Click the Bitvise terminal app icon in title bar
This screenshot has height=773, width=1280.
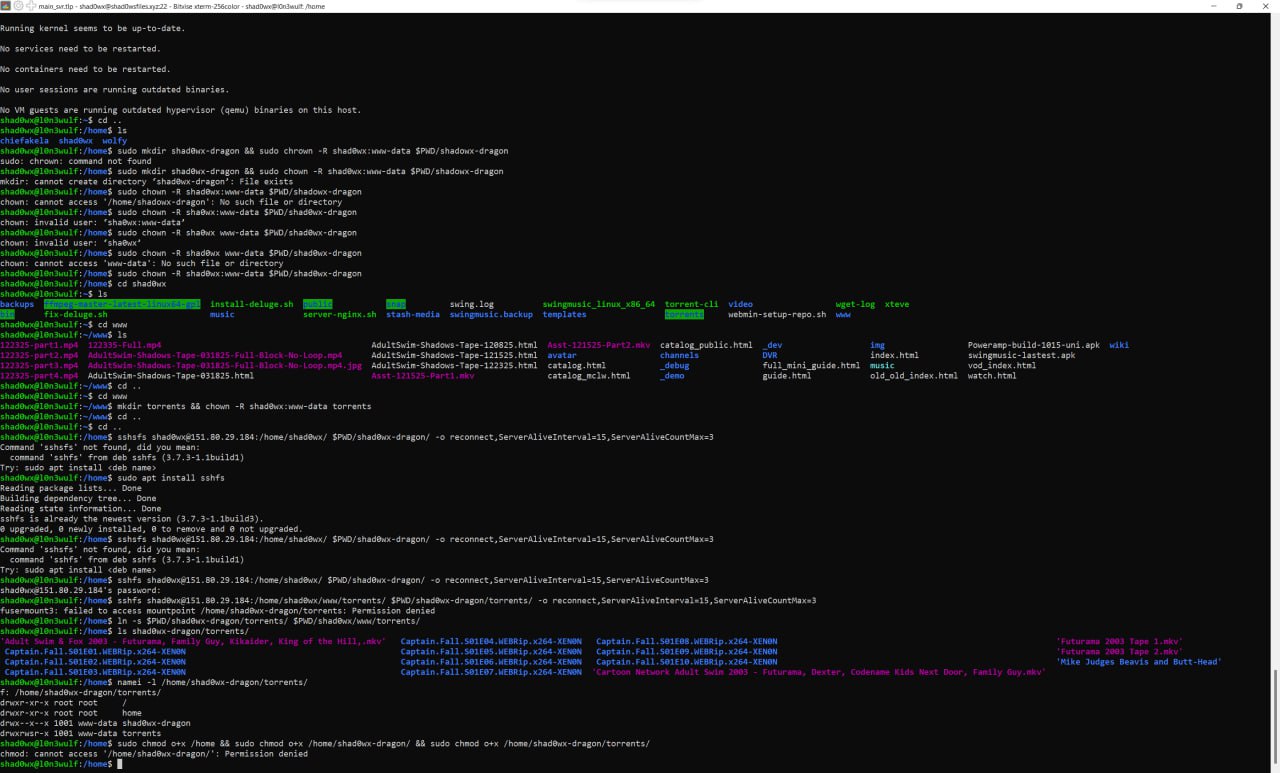coord(6,6)
